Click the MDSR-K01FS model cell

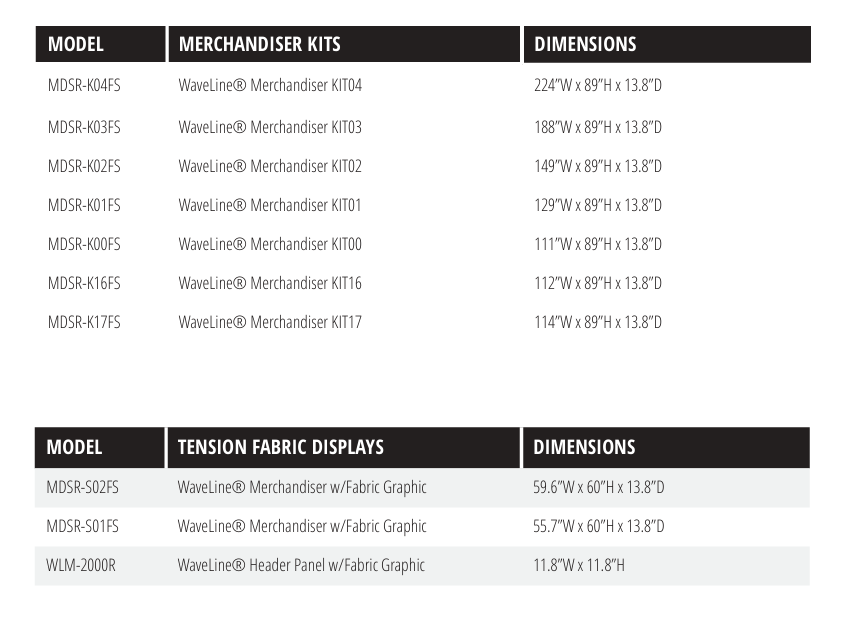point(84,205)
